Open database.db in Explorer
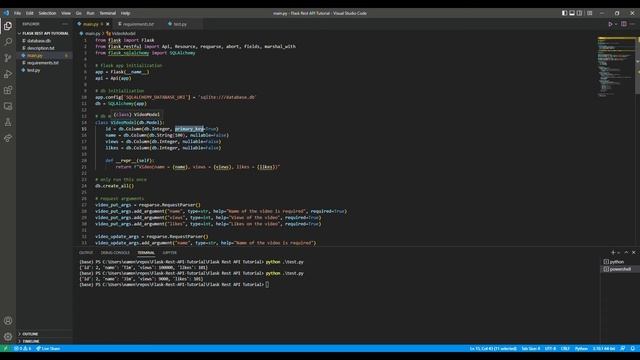This screenshot has width=640, height=360. click(x=45, y=41)
